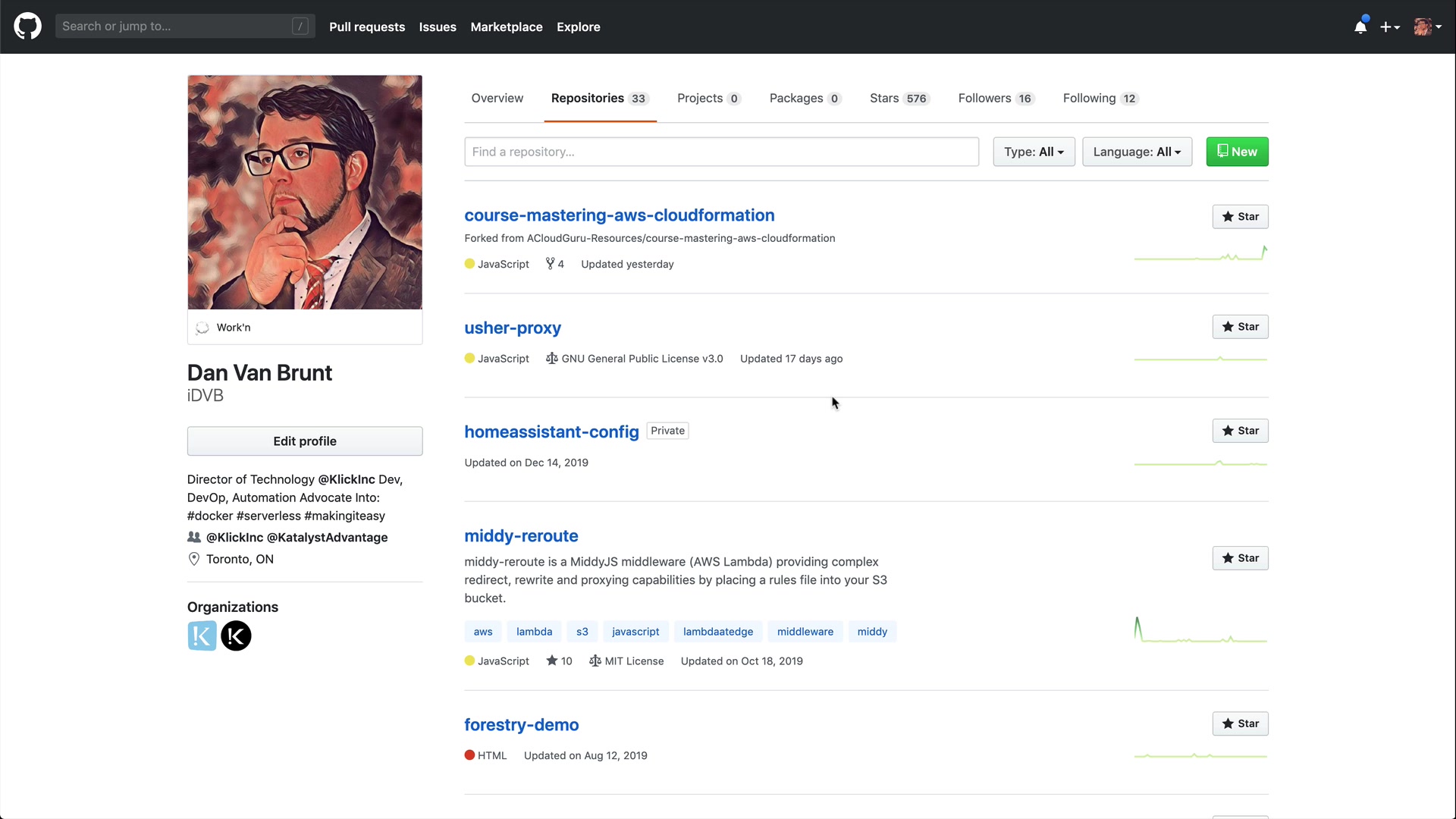The width and height of the screenshot is (1456, 819).
Task: Click the GitHub octocat logo
Action: pos(27,27)
